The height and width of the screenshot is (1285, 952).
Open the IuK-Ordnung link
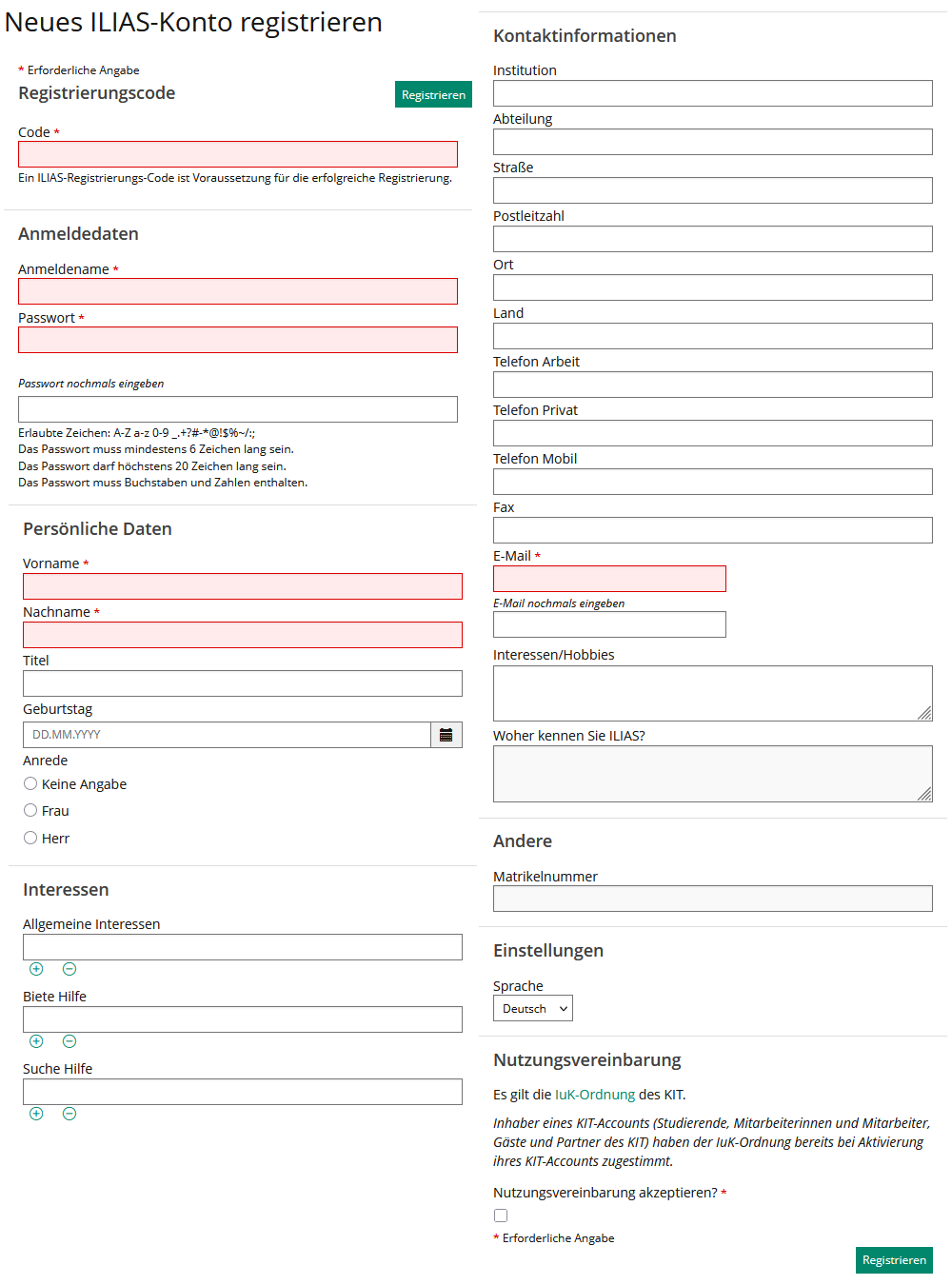[594, 1095]
